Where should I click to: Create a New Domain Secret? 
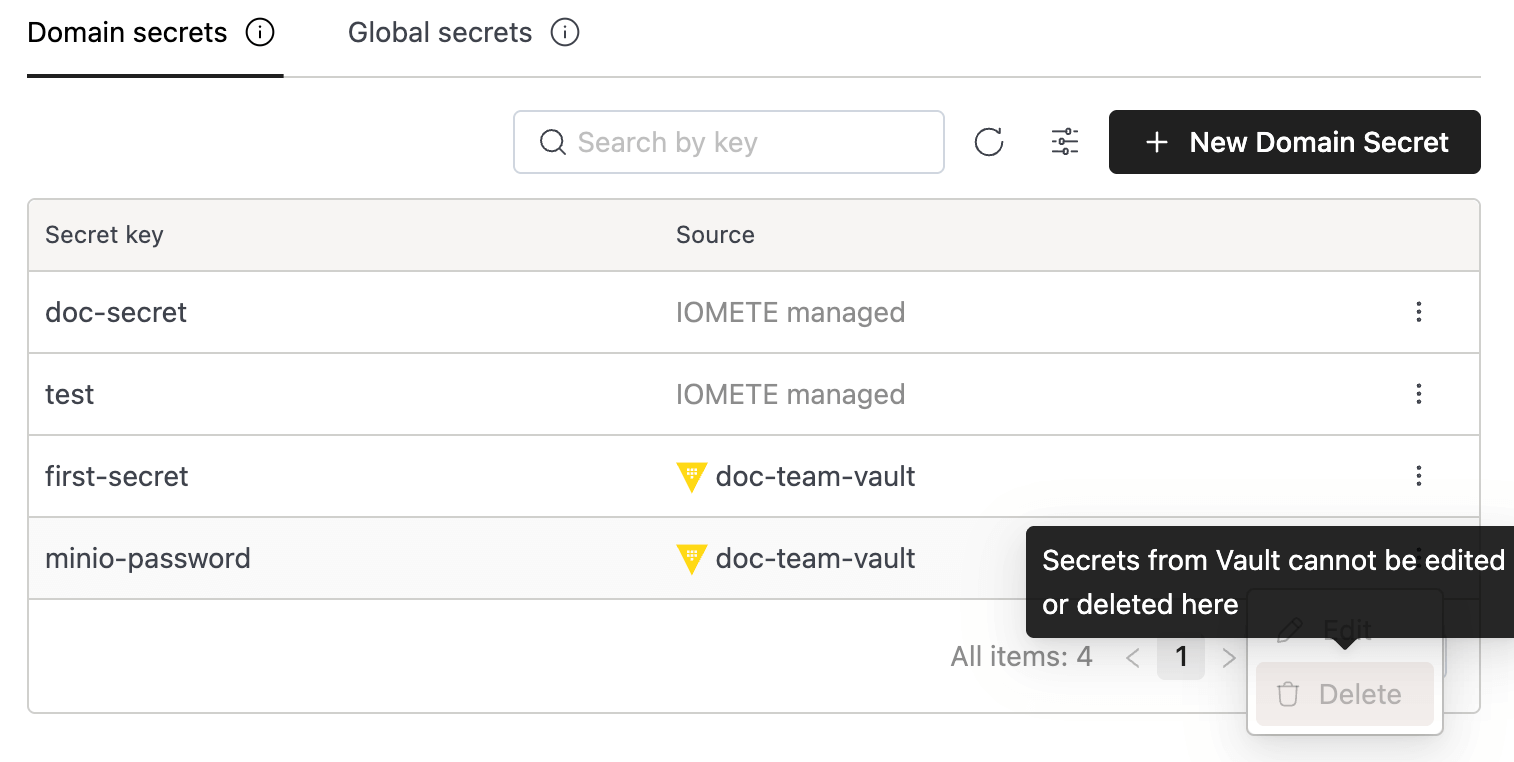point(1294,142)
